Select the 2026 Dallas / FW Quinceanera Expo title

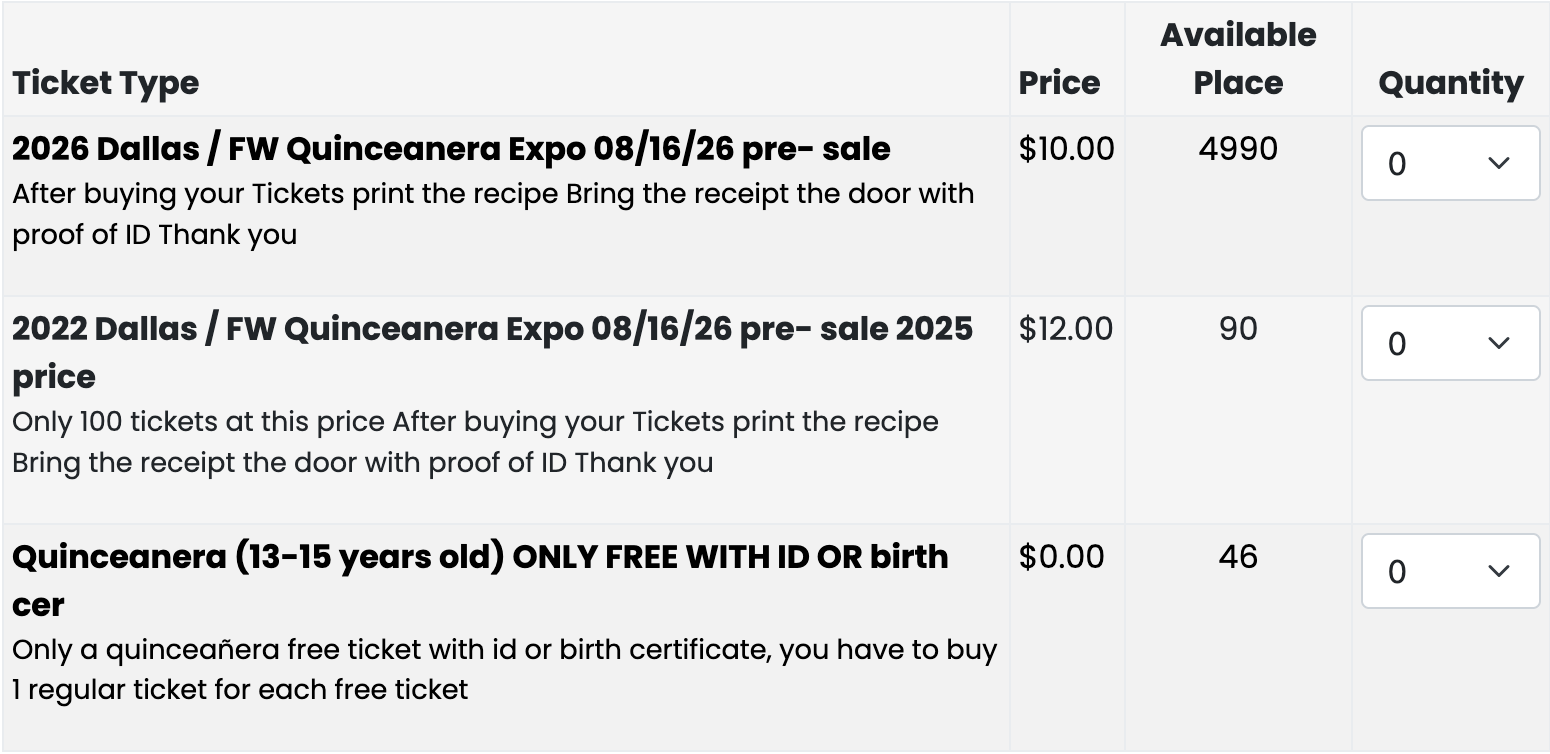click(x=450, y=147)
